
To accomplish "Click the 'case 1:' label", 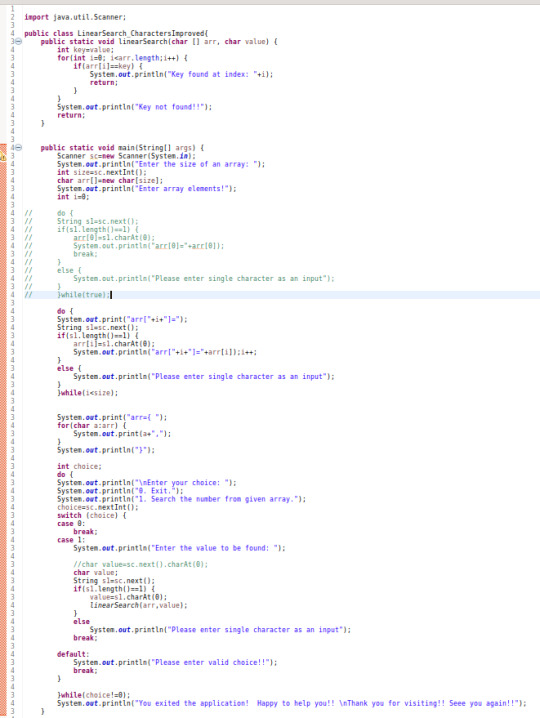I will (x=71, y=540).
